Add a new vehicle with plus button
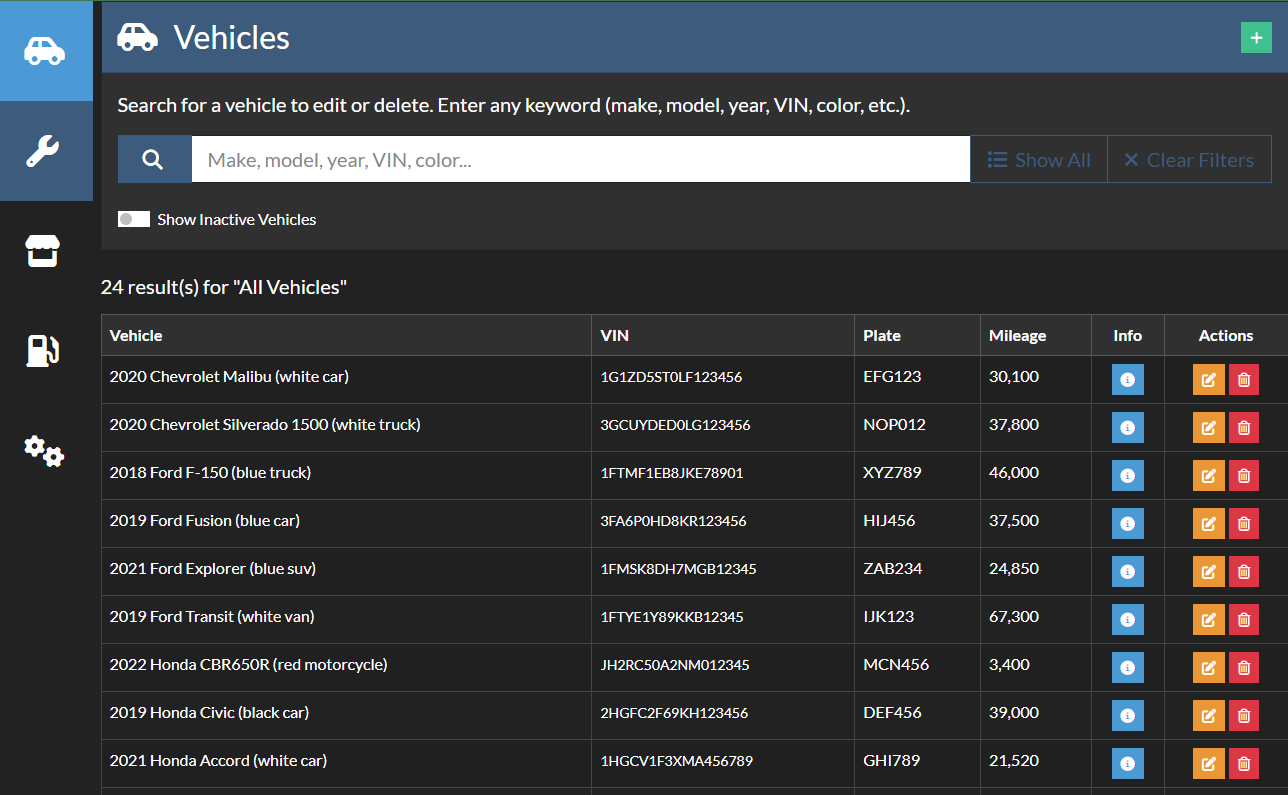1288x795 pixels. click(x=1256, y=38)
